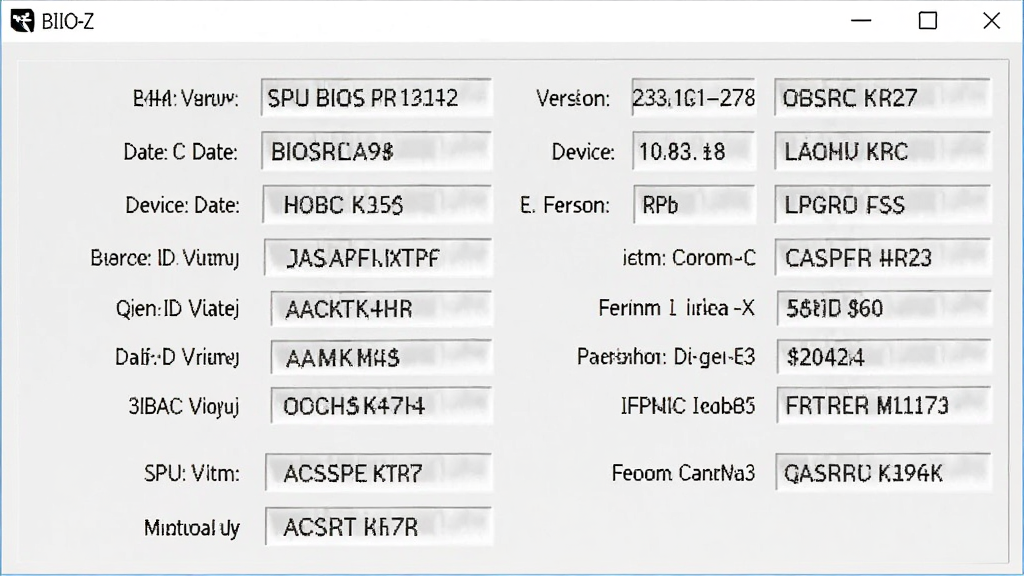This screenshot has width=1024, height=576.
Task: Click the BIIO-Z app icon in title bar
Action: [22, 21]
